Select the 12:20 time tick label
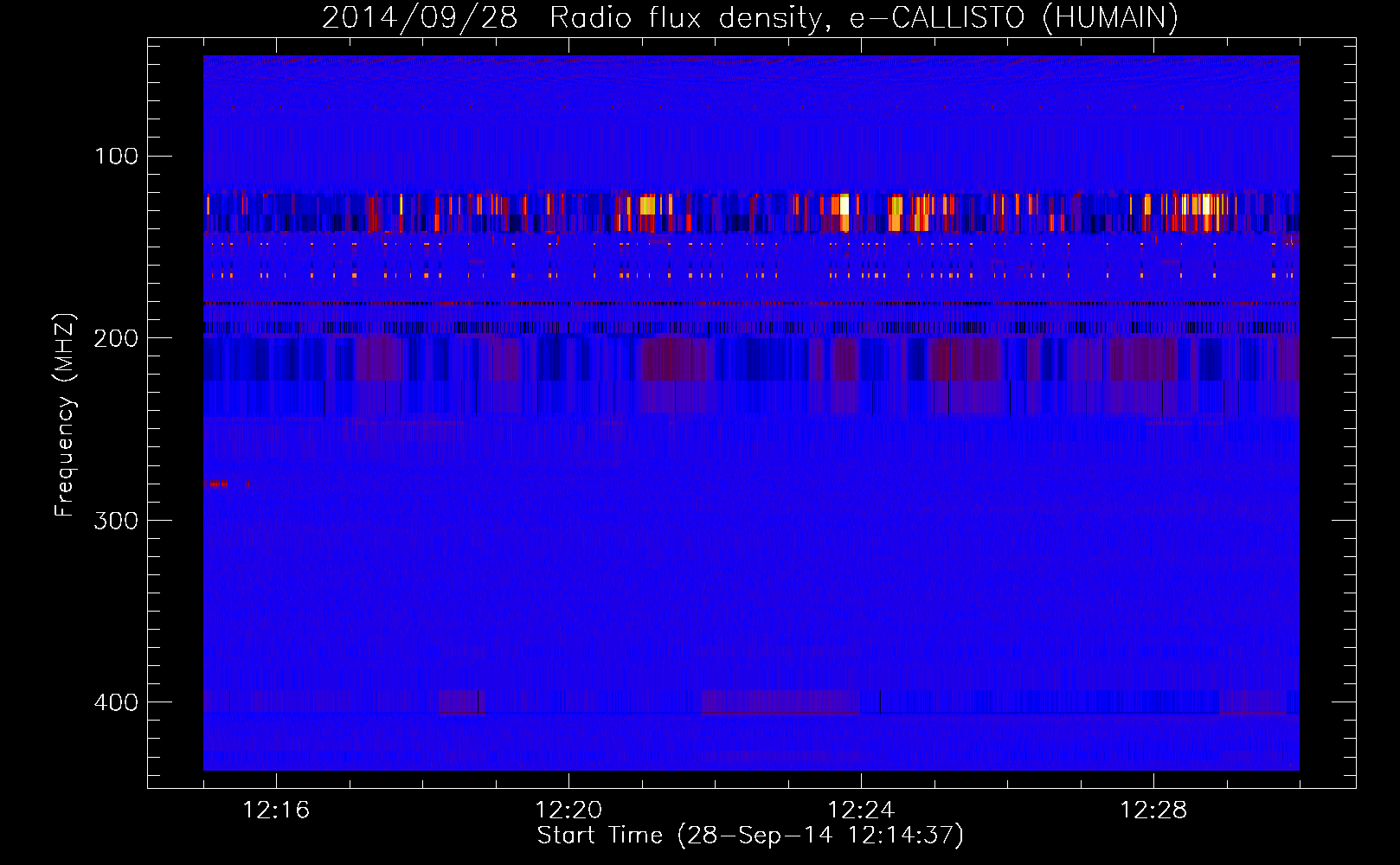 (x=568, y=811)
